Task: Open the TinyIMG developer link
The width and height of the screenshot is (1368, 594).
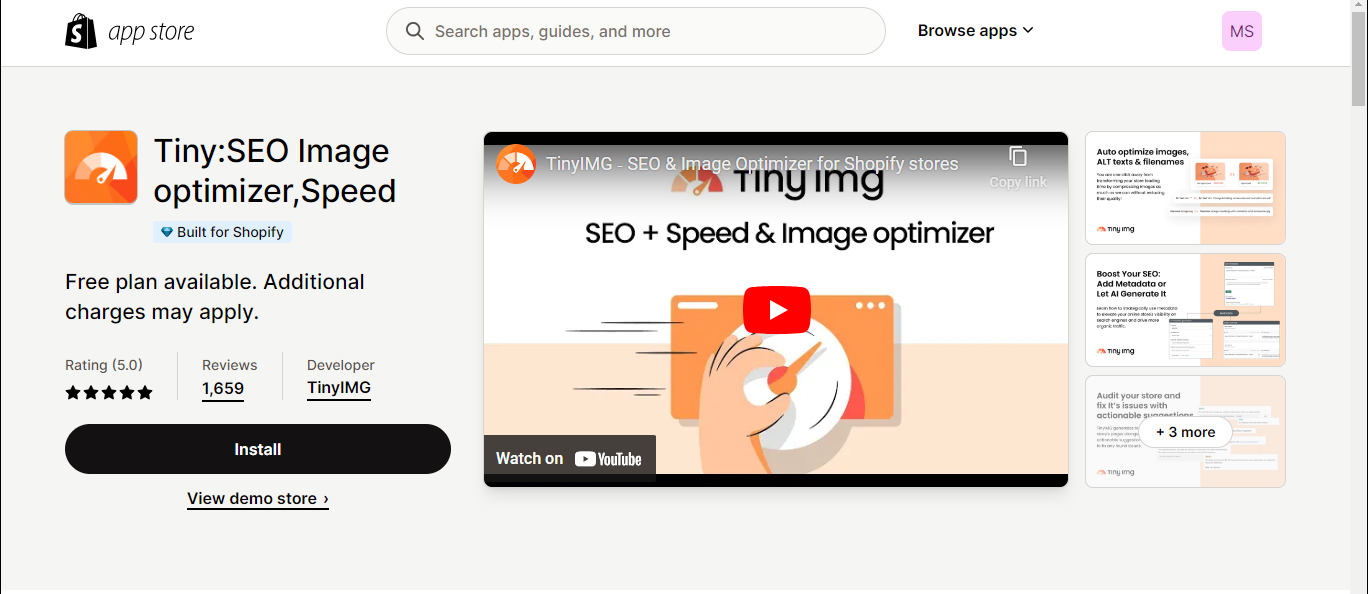Action: pos(339,388)
